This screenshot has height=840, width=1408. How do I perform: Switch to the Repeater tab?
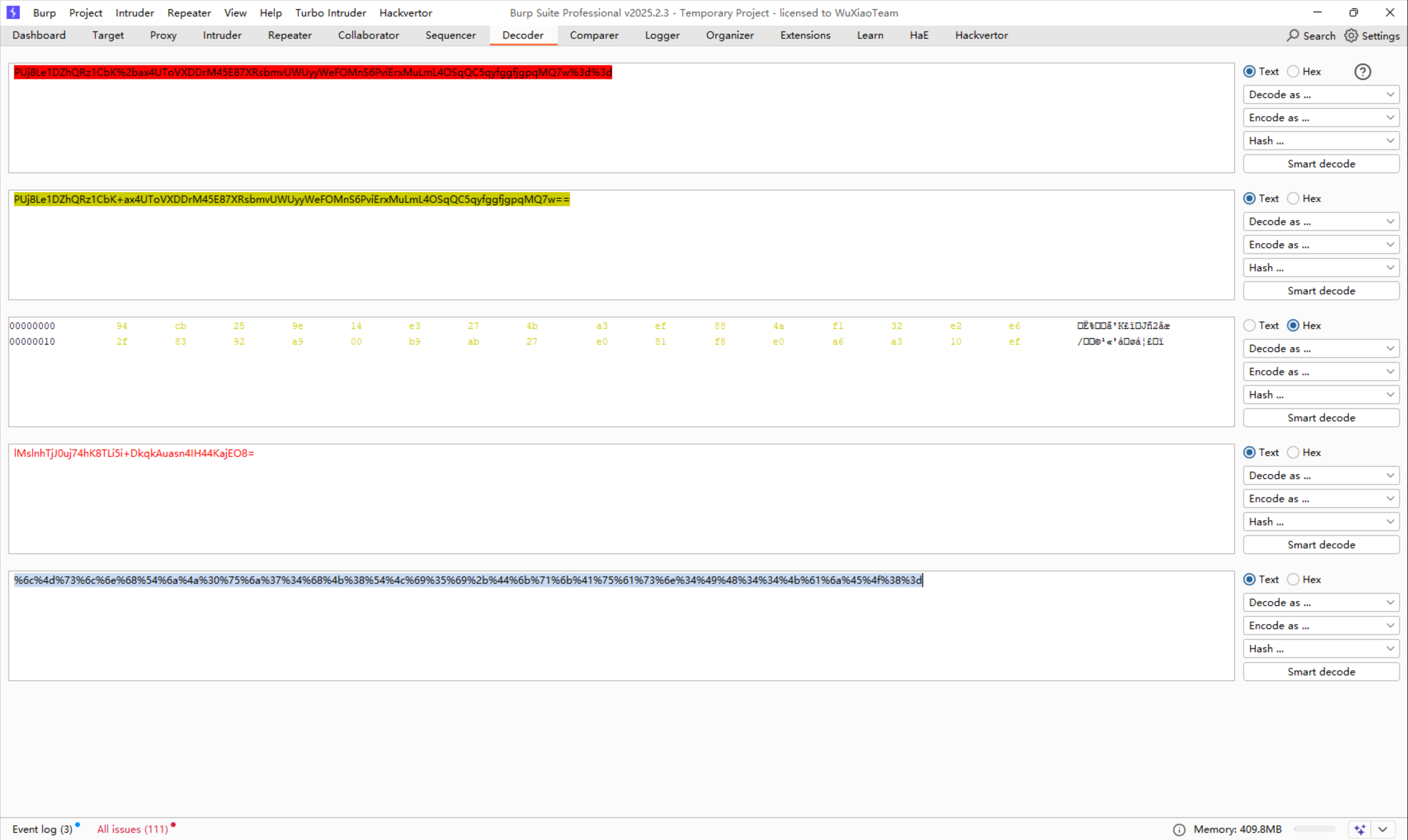(x=289, y=35)
